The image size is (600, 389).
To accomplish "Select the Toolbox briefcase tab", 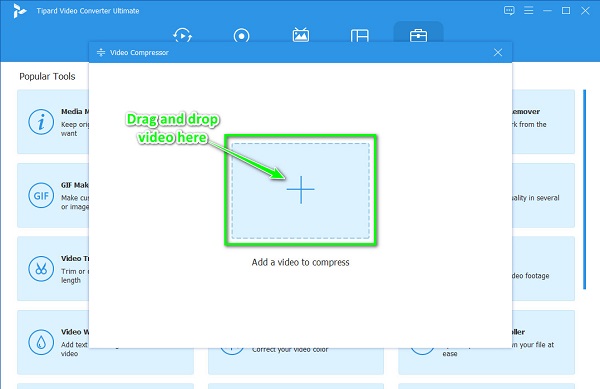I will pos(418,35).
